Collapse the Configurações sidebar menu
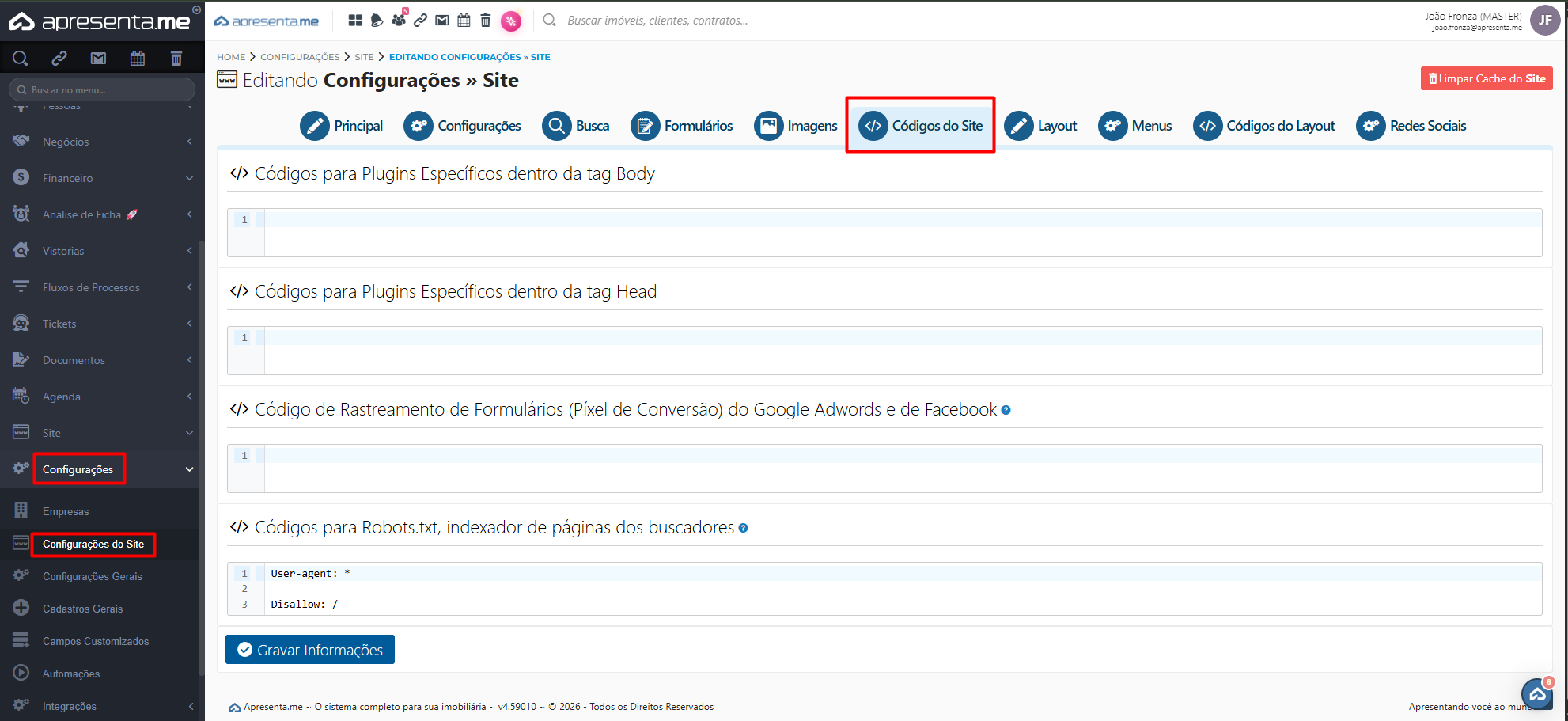 click(x=102, y=469)
